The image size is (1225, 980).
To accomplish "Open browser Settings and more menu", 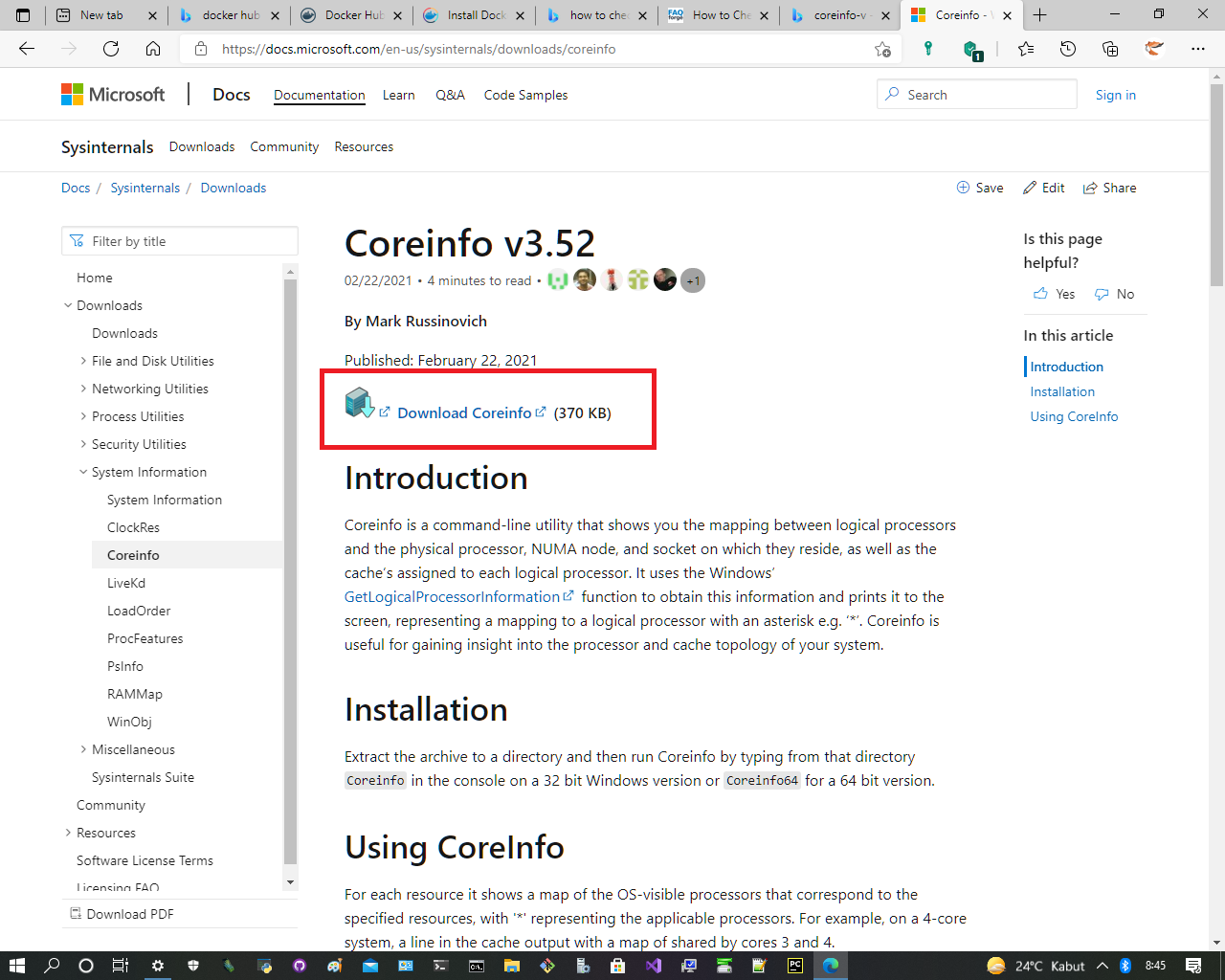I will coord(1198,49).
